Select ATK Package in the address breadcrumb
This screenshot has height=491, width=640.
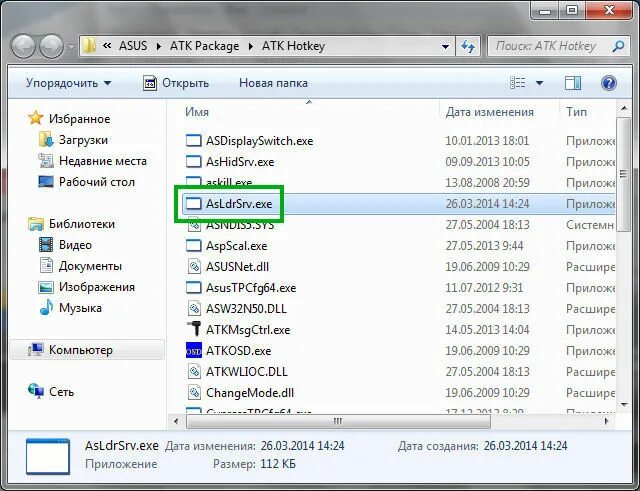204,46
